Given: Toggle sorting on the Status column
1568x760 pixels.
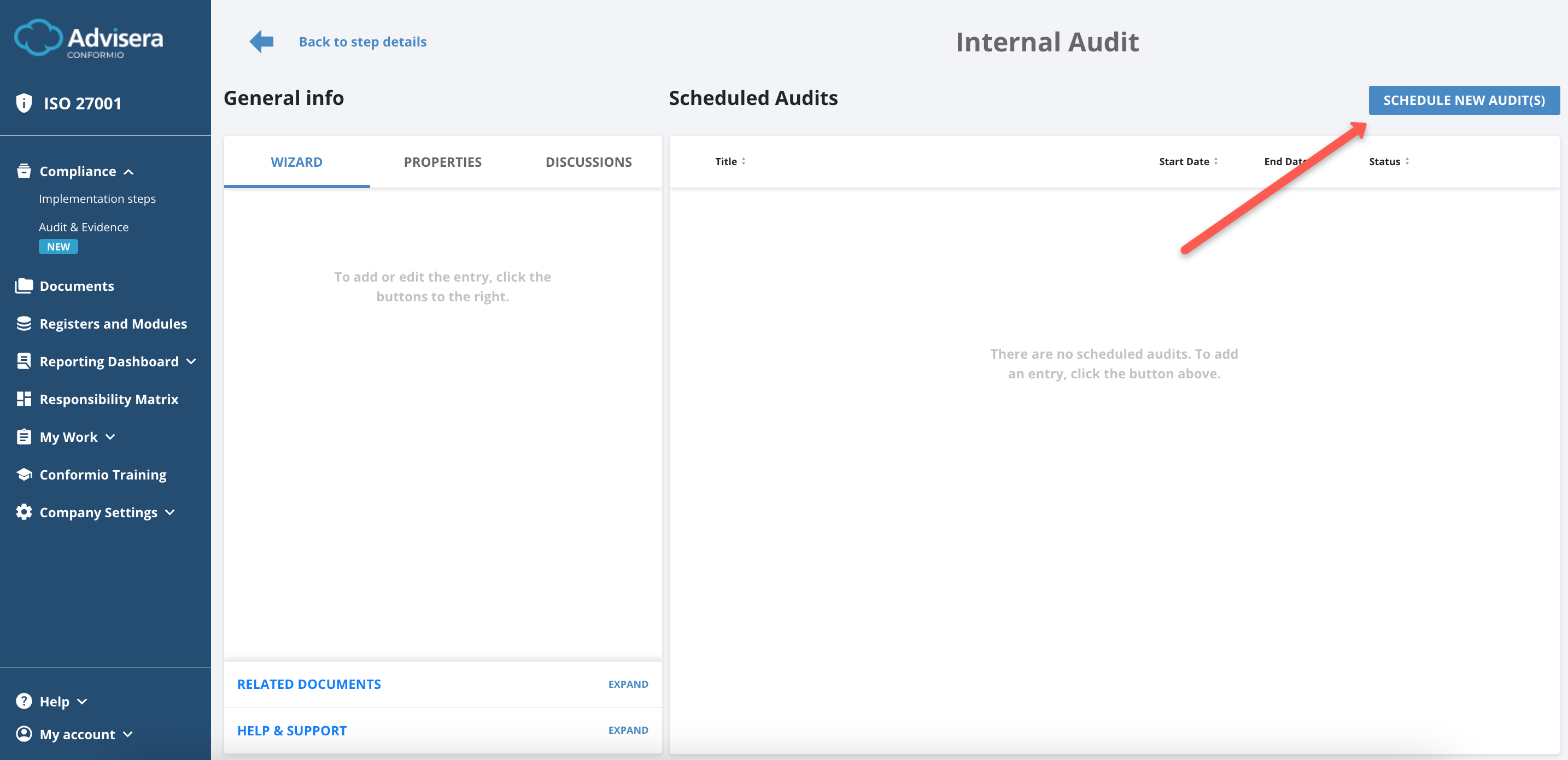Looking at the screenshot, I should [1407, 161].
